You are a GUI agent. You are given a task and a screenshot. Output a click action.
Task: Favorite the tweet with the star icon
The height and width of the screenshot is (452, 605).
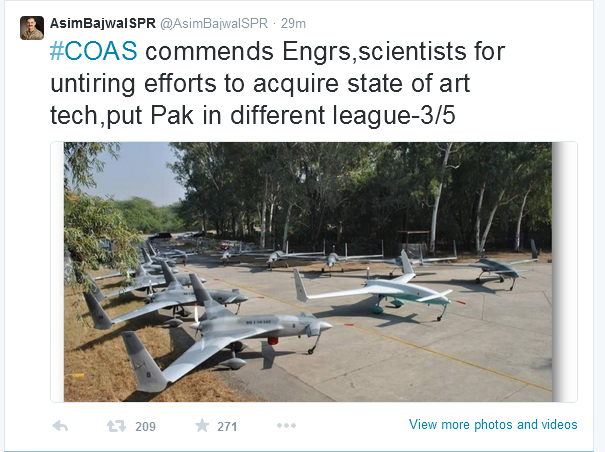coord(202,425)
